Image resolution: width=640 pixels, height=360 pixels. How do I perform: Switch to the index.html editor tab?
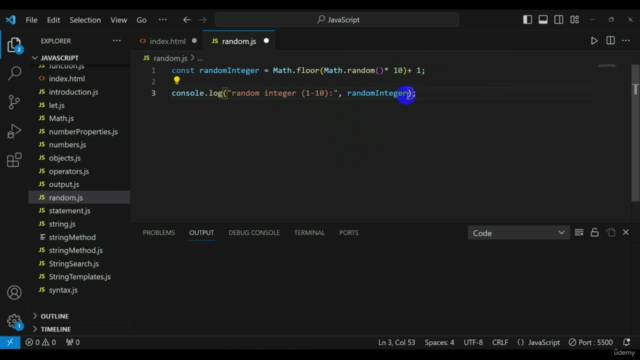[167, 41]
